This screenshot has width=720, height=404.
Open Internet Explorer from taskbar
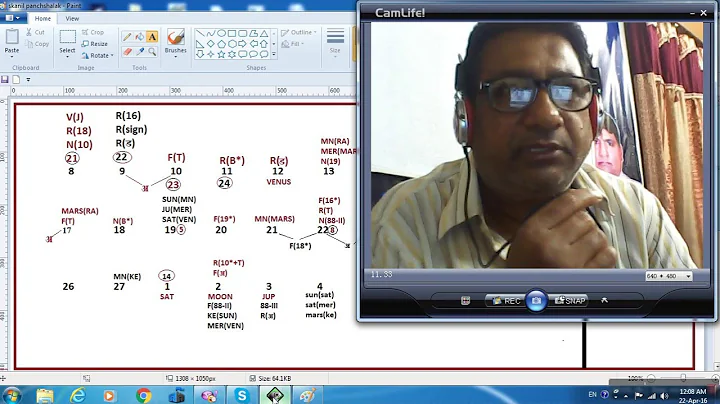[78, 395]
